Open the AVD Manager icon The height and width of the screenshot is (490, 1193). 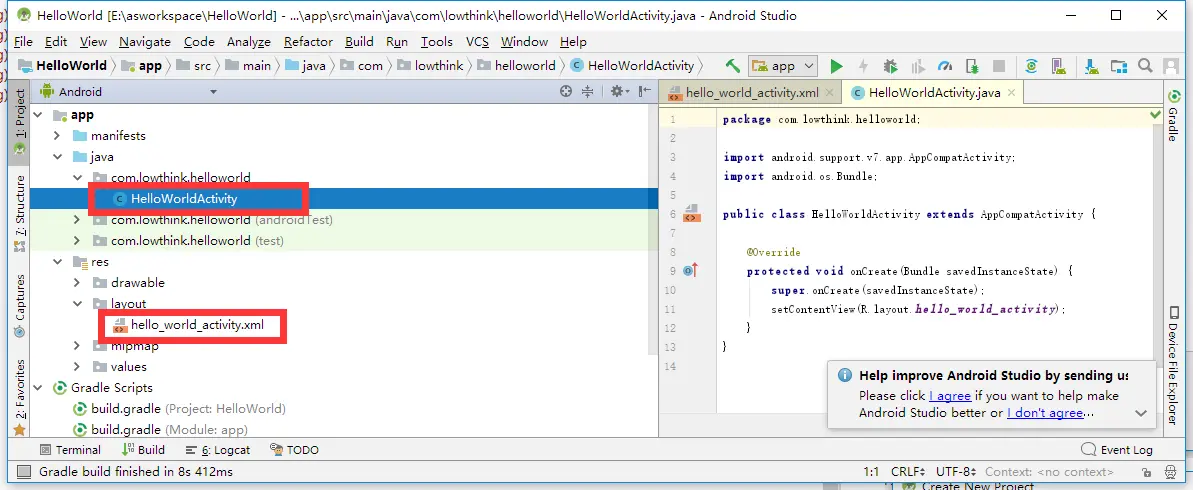pyautogui.click(x=1058, y=66)
